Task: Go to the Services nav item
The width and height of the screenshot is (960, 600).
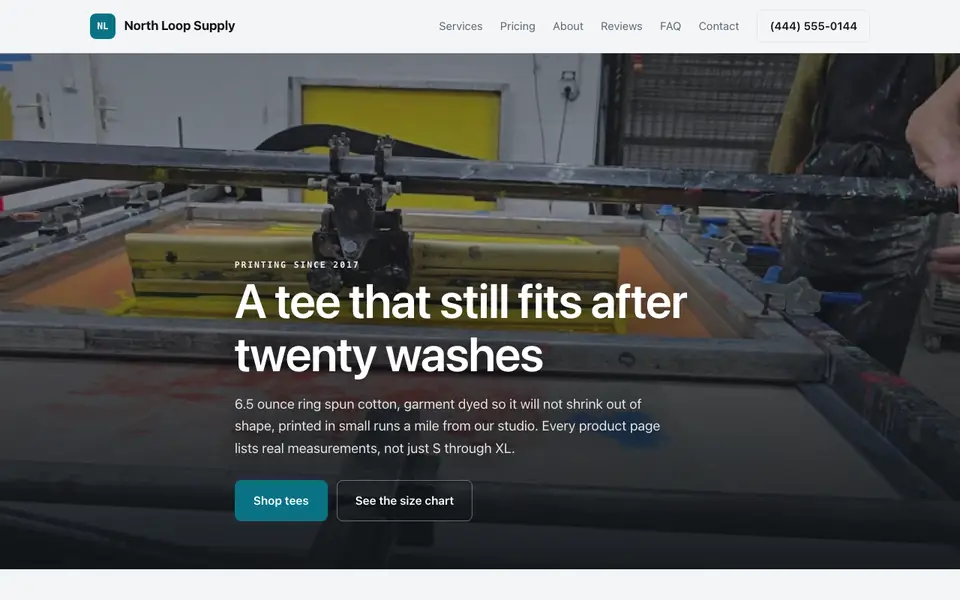Action: point(460,26)
